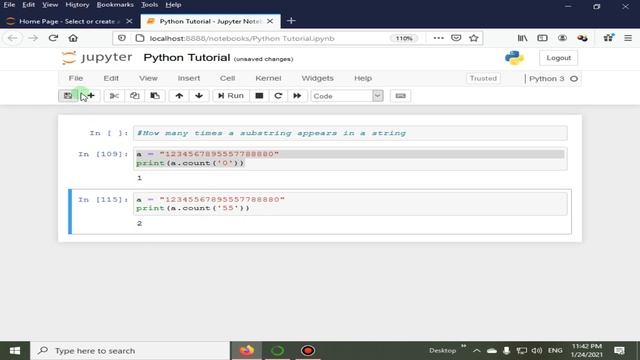Viewport: 640px width, 360px height.
Task: Open the Jupyter View menu
Action: point(148,78)
